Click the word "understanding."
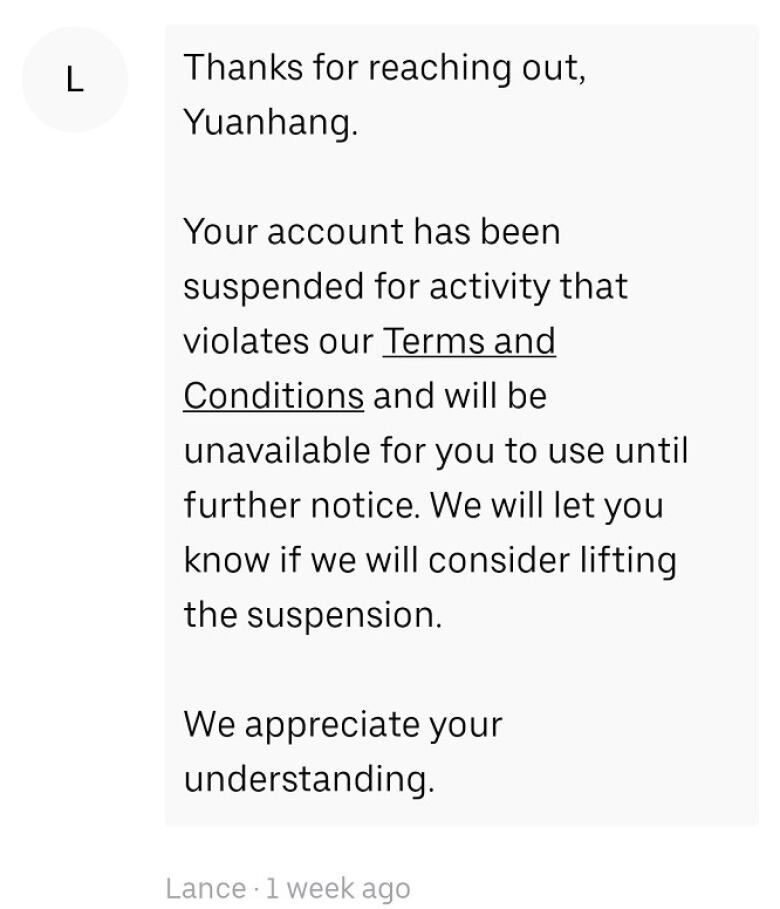Viewport: 780px width, 909px height. [309, 779]
